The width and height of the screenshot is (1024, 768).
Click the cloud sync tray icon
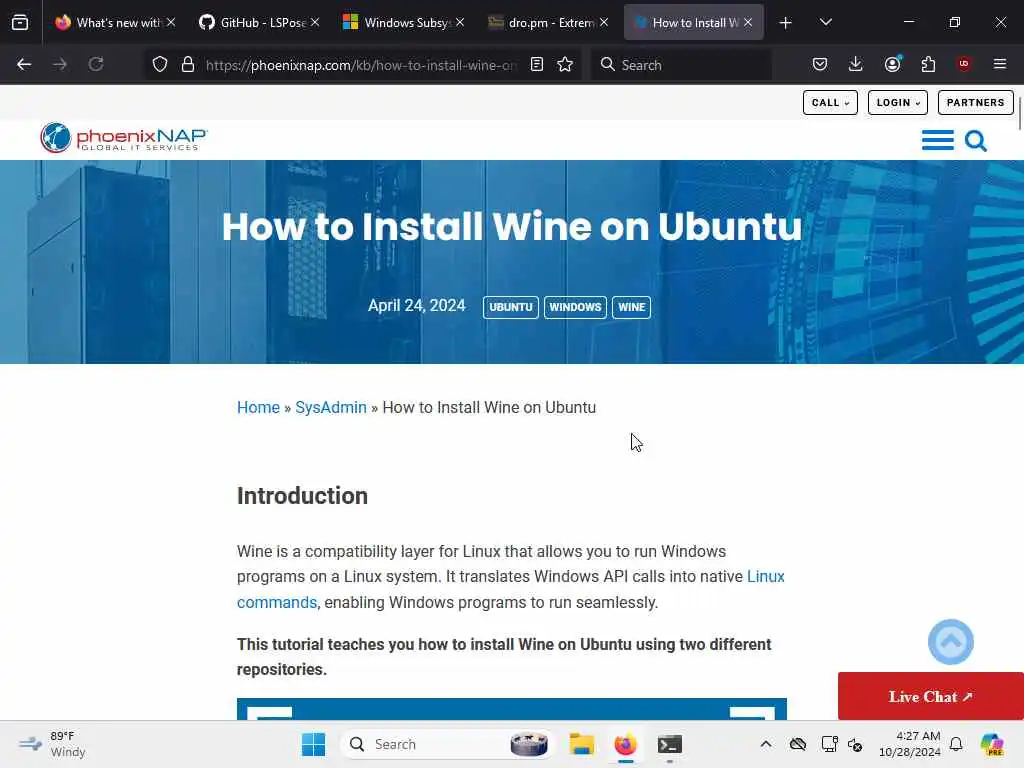[798, 744]
